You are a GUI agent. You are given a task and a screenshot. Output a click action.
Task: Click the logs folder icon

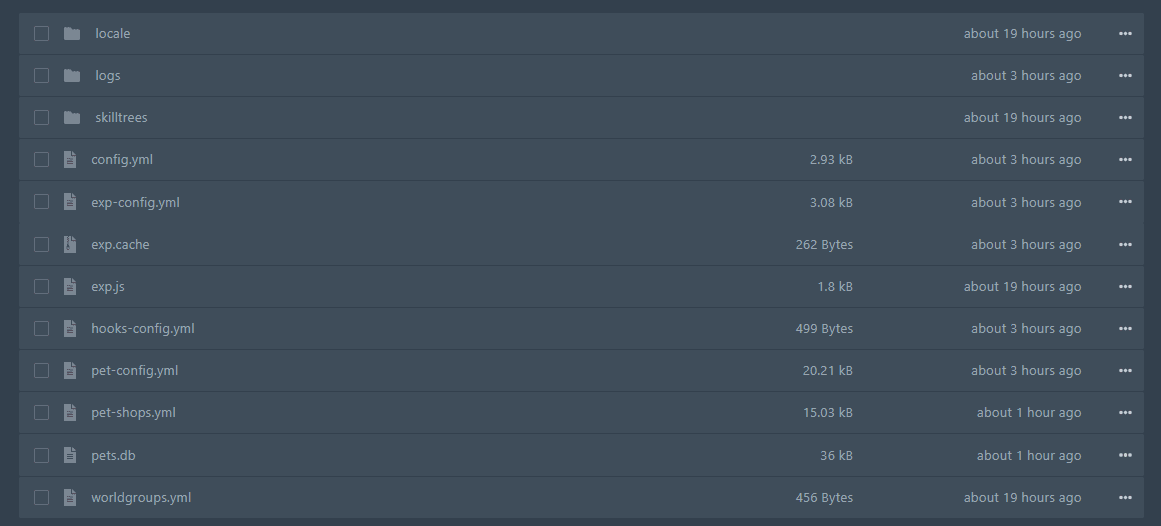(x=71, y=75)
